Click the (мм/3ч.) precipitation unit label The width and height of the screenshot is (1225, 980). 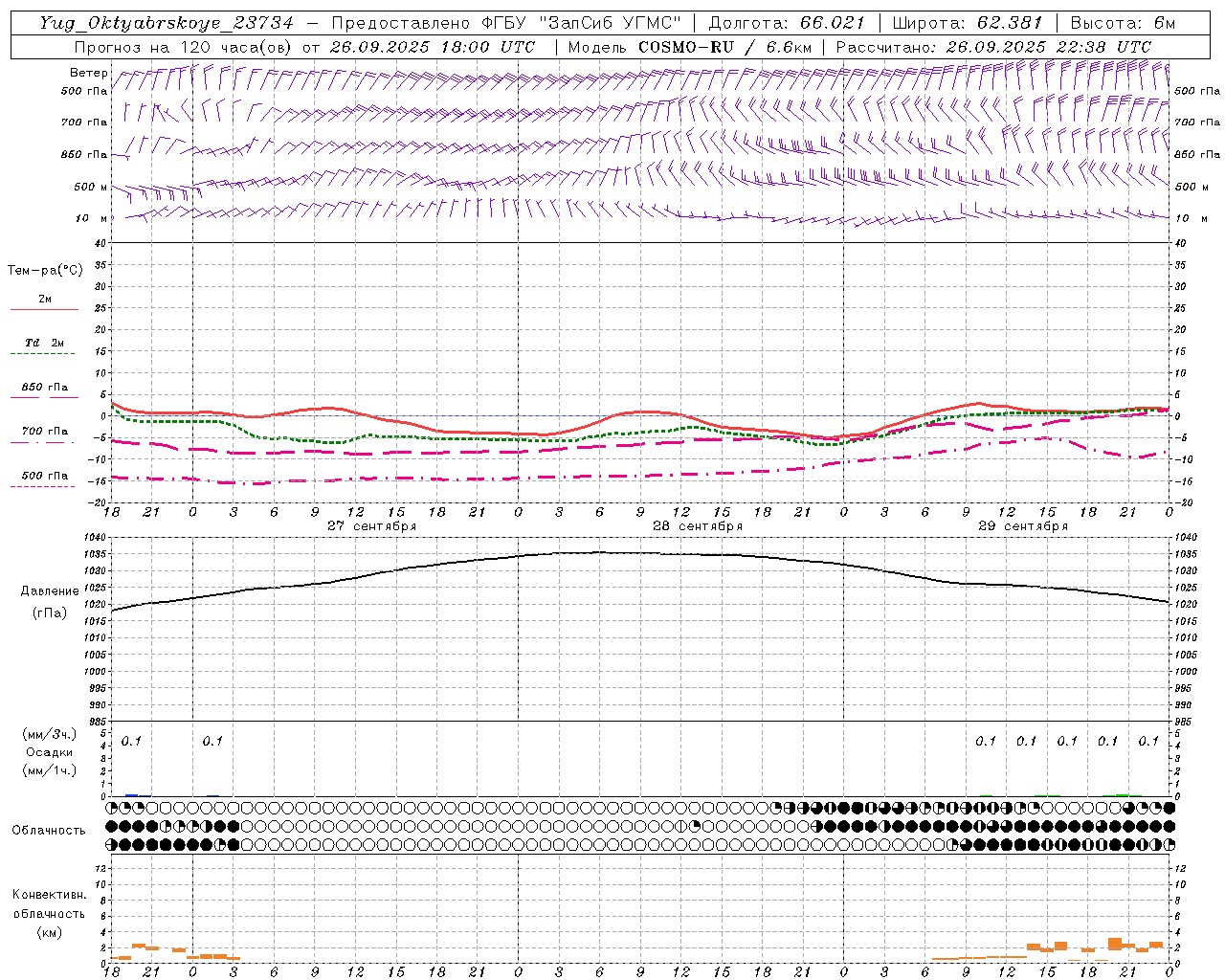pos(50,734)
